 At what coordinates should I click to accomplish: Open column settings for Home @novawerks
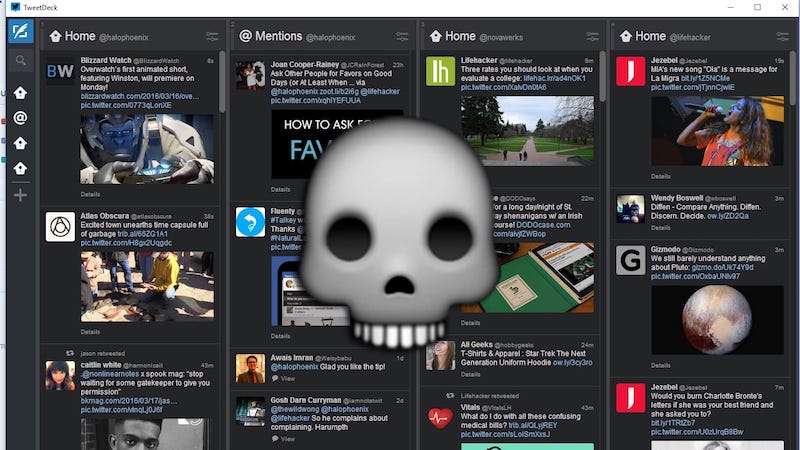pyautogui.click(x=592, y=36)
